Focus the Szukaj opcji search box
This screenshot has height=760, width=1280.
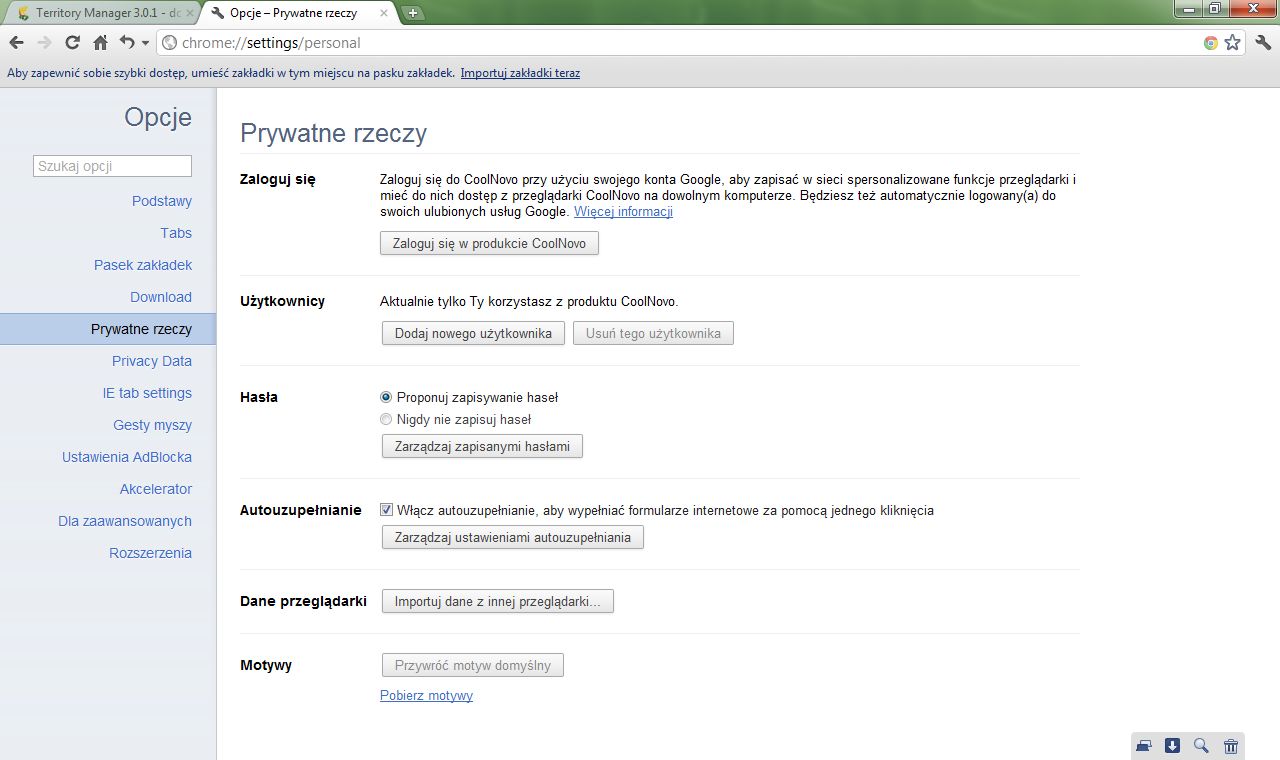click(112, 166)
